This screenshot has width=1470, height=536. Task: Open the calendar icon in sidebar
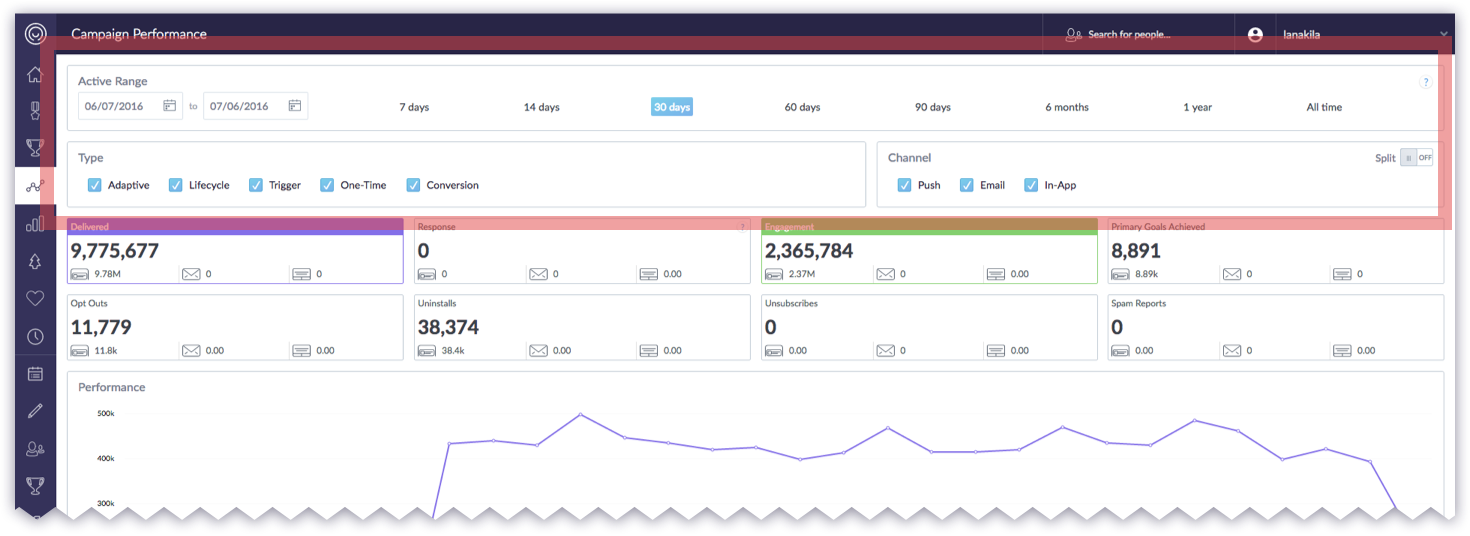pyautogui.click(x=35, y=374)
